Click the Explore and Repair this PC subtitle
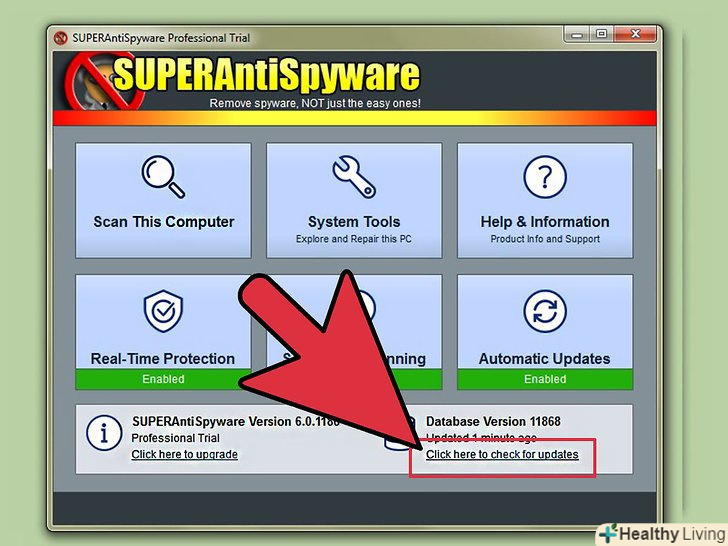Image resolution: width=728 pixels, height=546 pixels. (354, 239)
